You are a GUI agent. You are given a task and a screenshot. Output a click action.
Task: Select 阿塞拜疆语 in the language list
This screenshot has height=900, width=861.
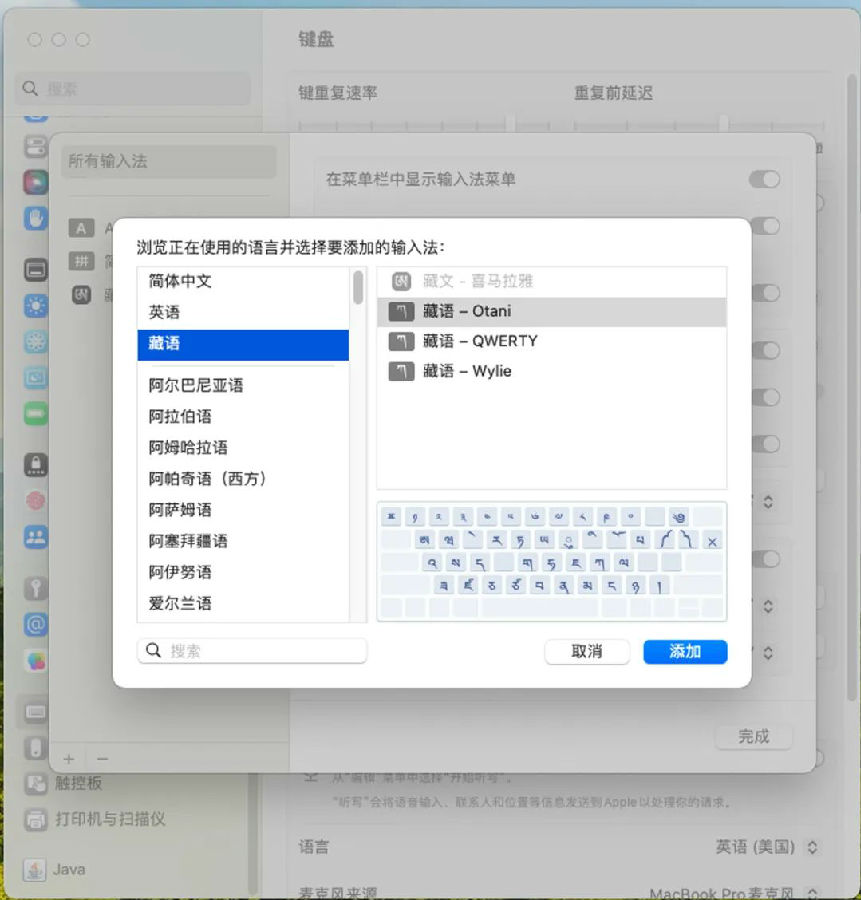point(243,541)
